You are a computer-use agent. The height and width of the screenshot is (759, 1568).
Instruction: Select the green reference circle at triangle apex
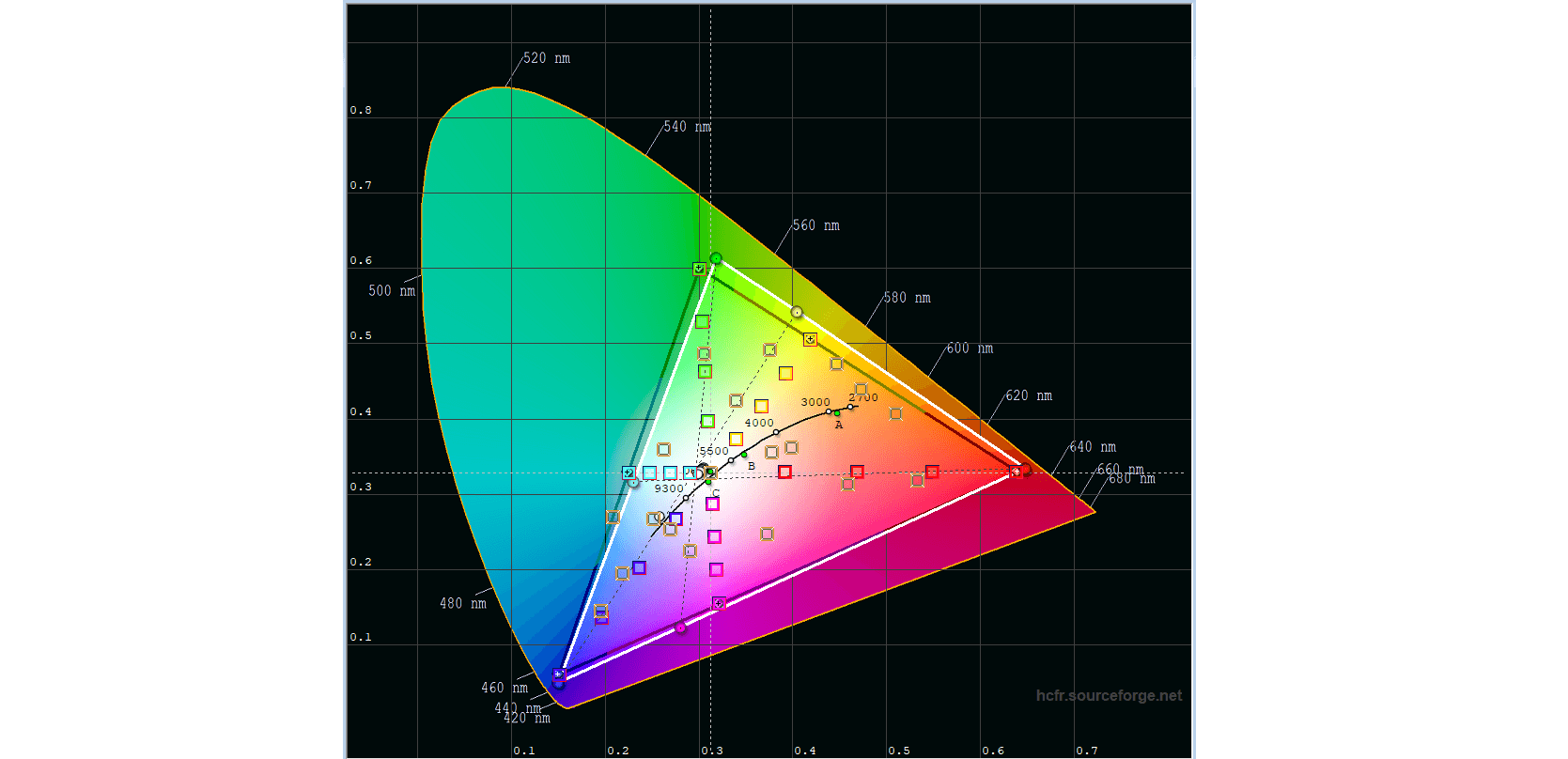(x=716, y=258)
